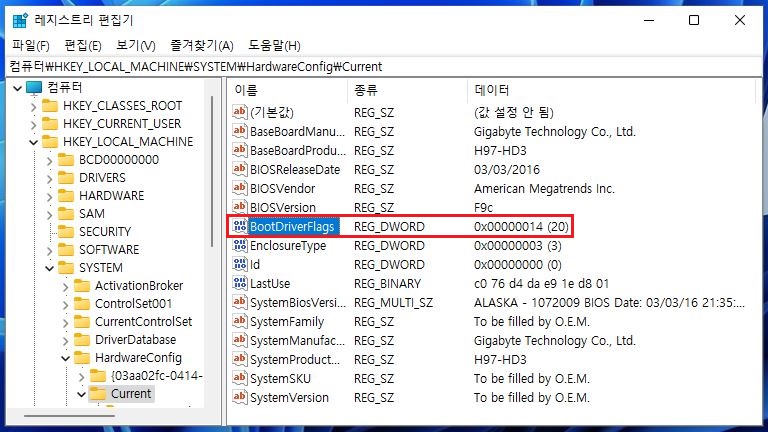This screenshot has height=432, width=768.
Task: Click the tree pane horizontal scrollbar
Action: coord(69,416)
